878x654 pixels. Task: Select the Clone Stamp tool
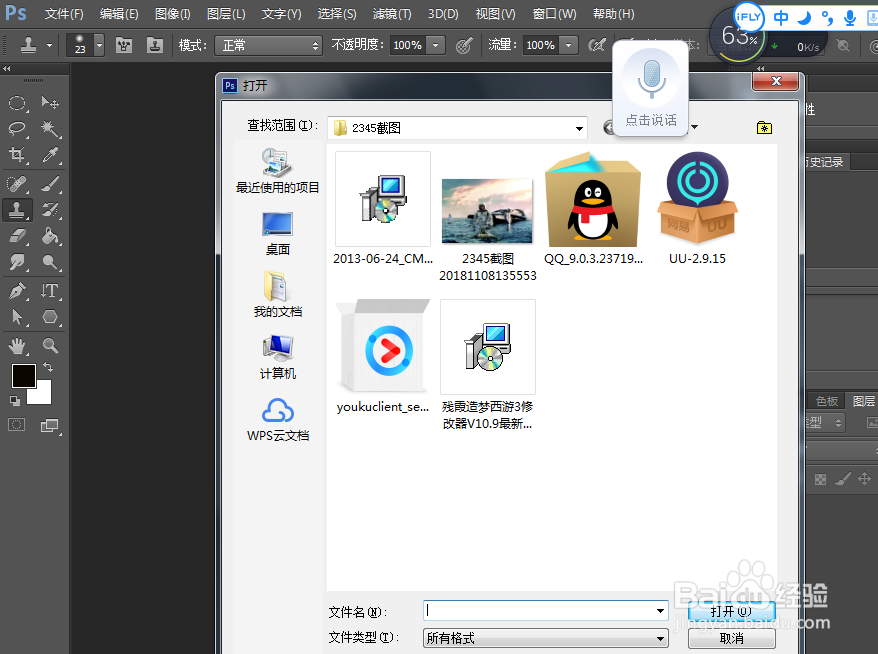click(17, 210)
